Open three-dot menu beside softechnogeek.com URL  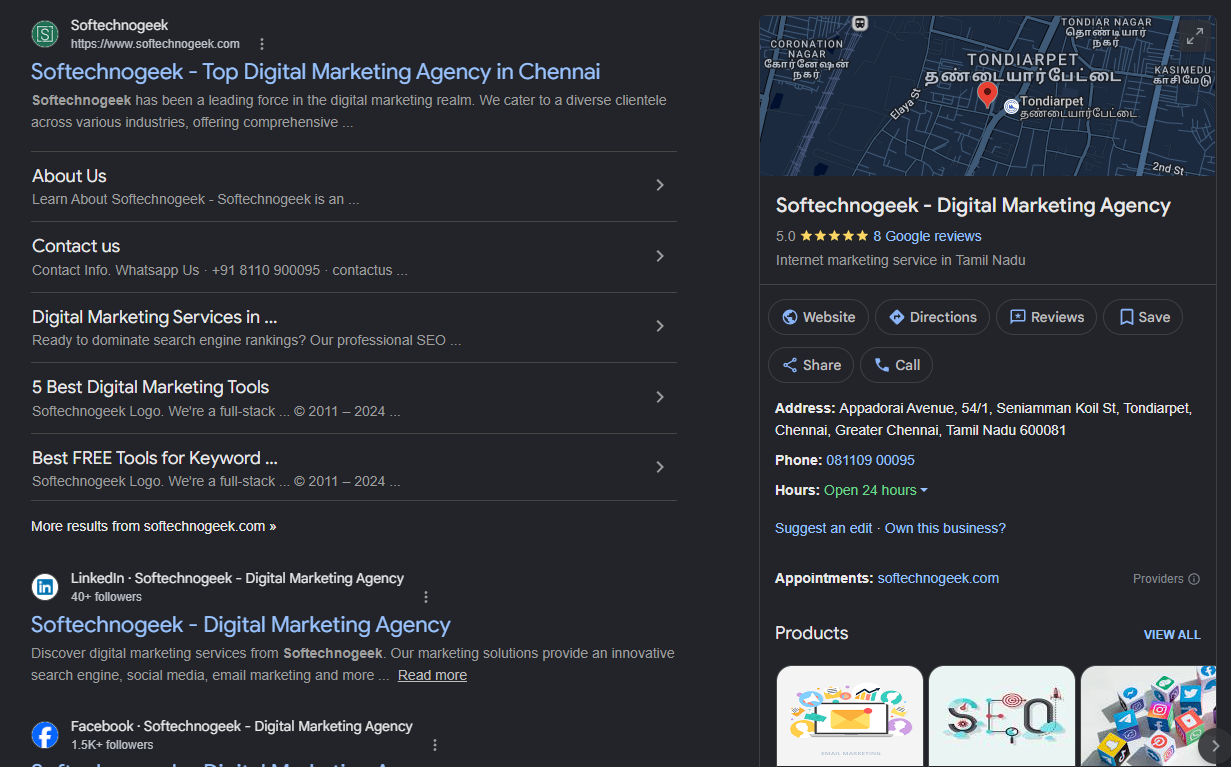pyautogui.click(x=262, y=44)
